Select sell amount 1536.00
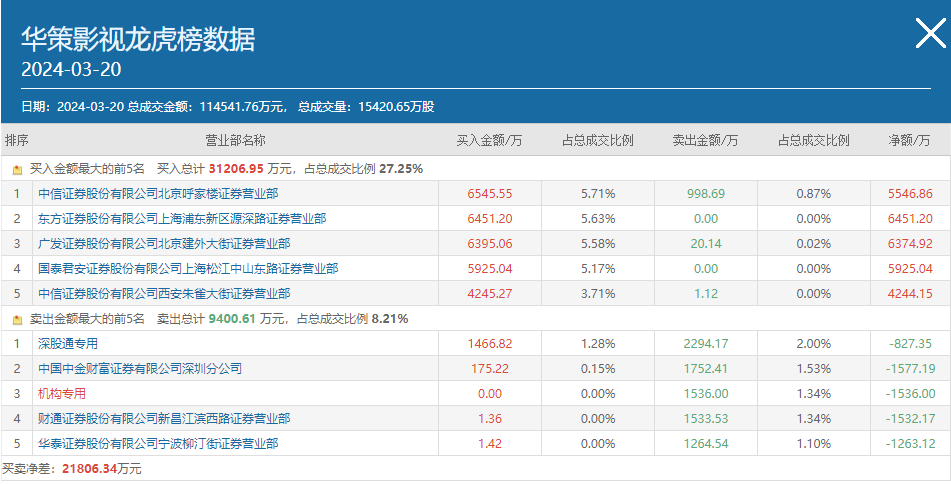 [706, 394]
